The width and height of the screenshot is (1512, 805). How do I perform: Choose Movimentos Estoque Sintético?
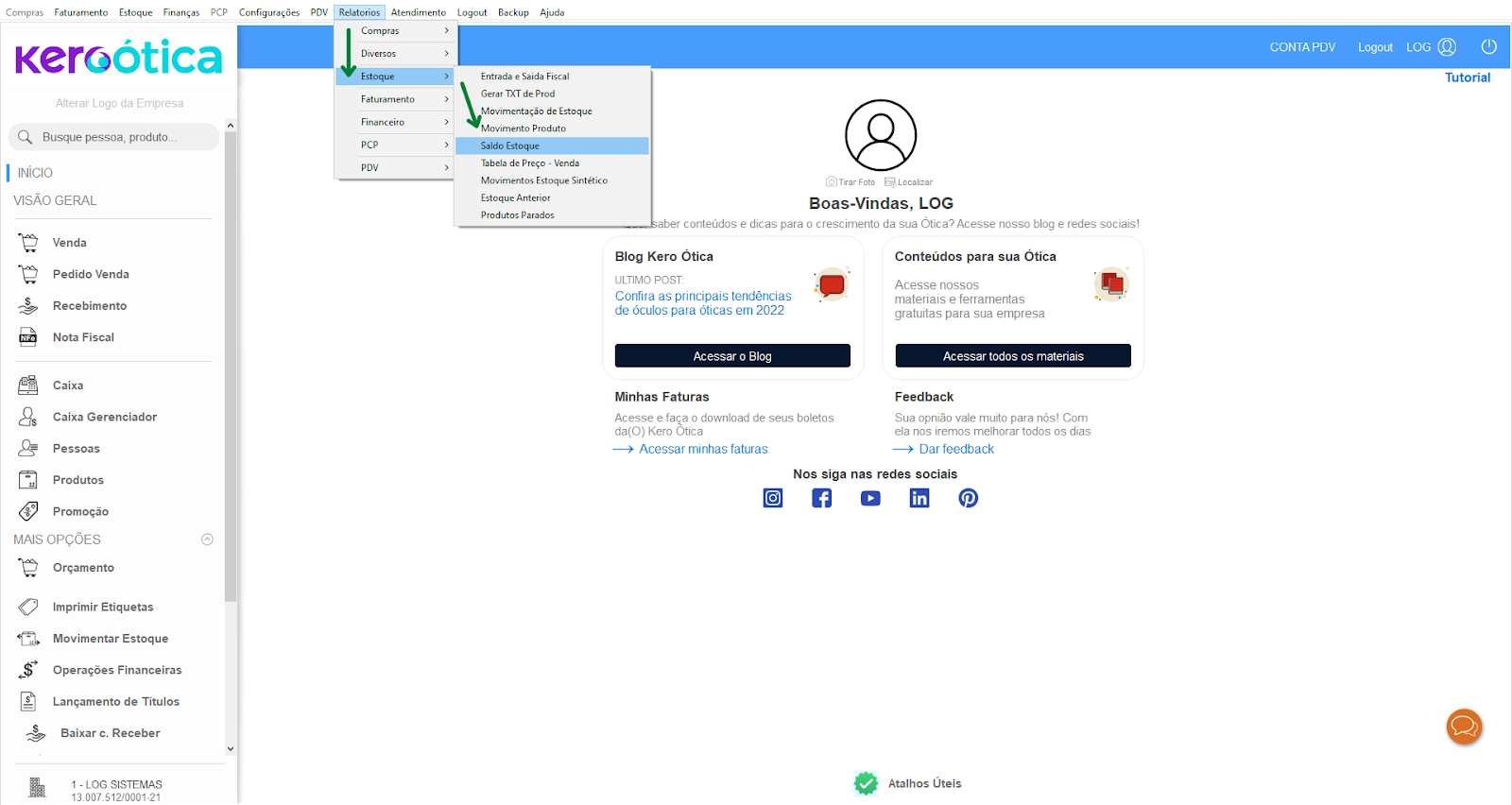[x=552, y=180]
